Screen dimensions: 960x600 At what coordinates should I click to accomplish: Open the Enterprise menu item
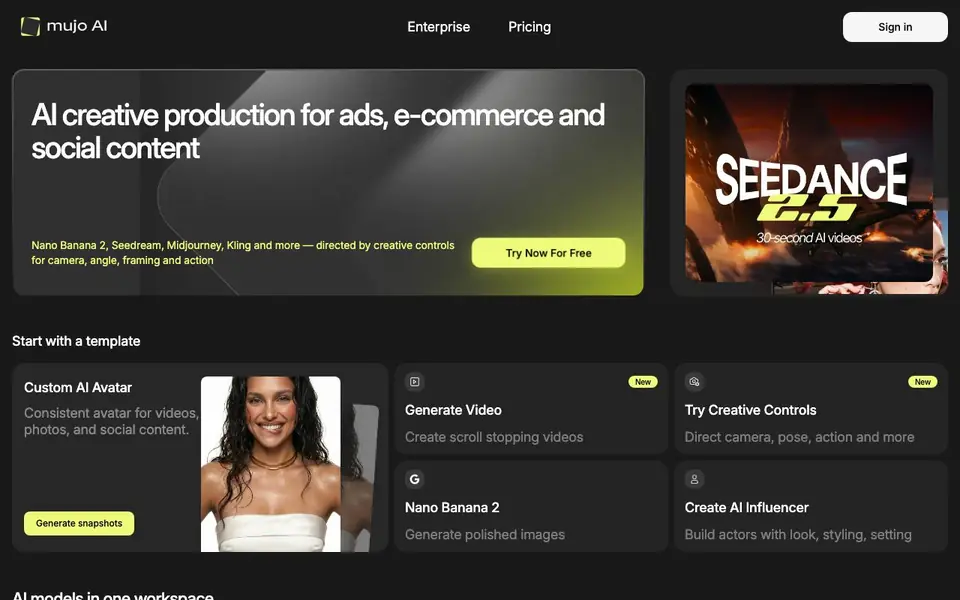coord(438,27)
